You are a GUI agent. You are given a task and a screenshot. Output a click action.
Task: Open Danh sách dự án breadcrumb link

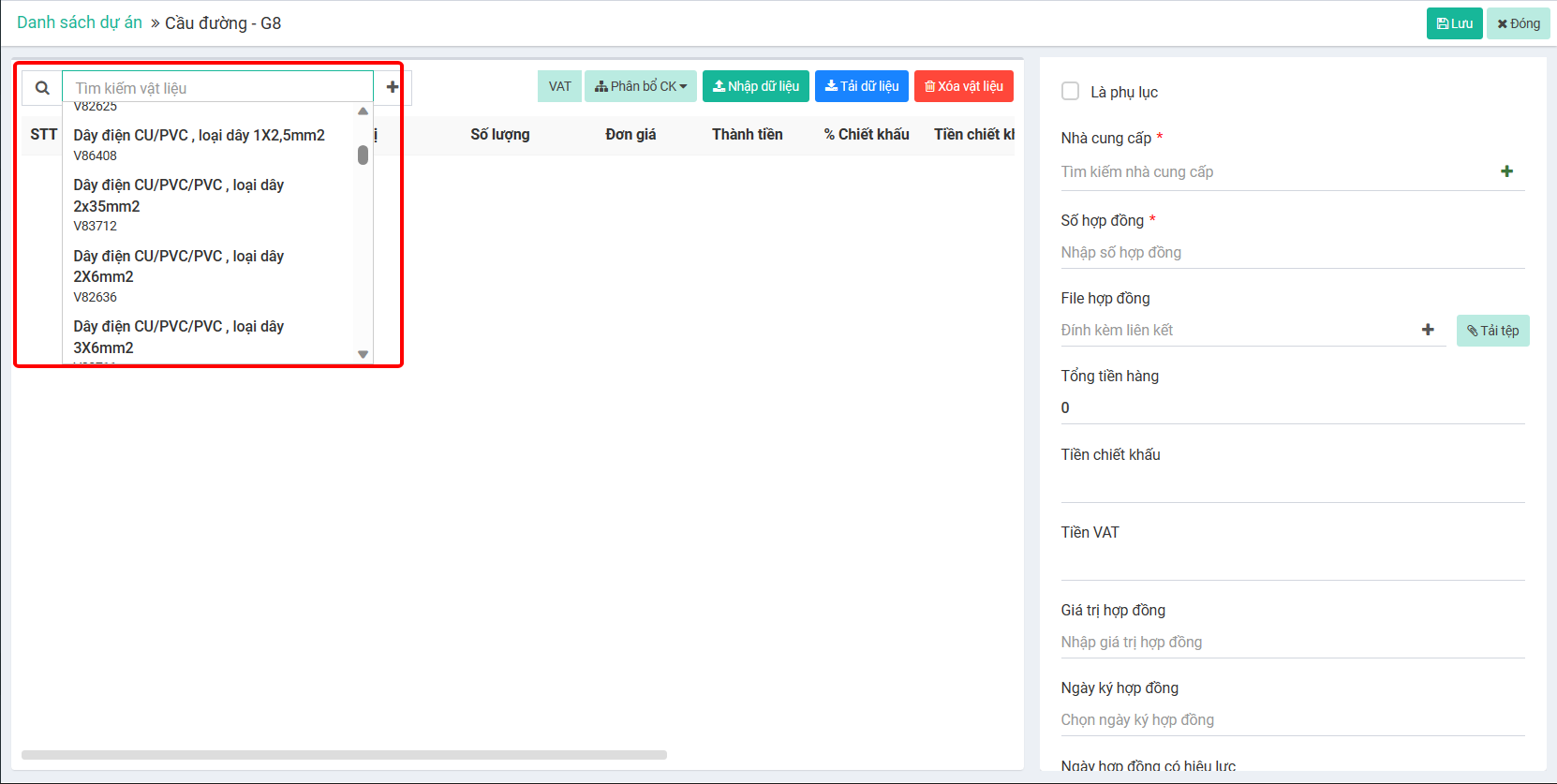[80, 22]
